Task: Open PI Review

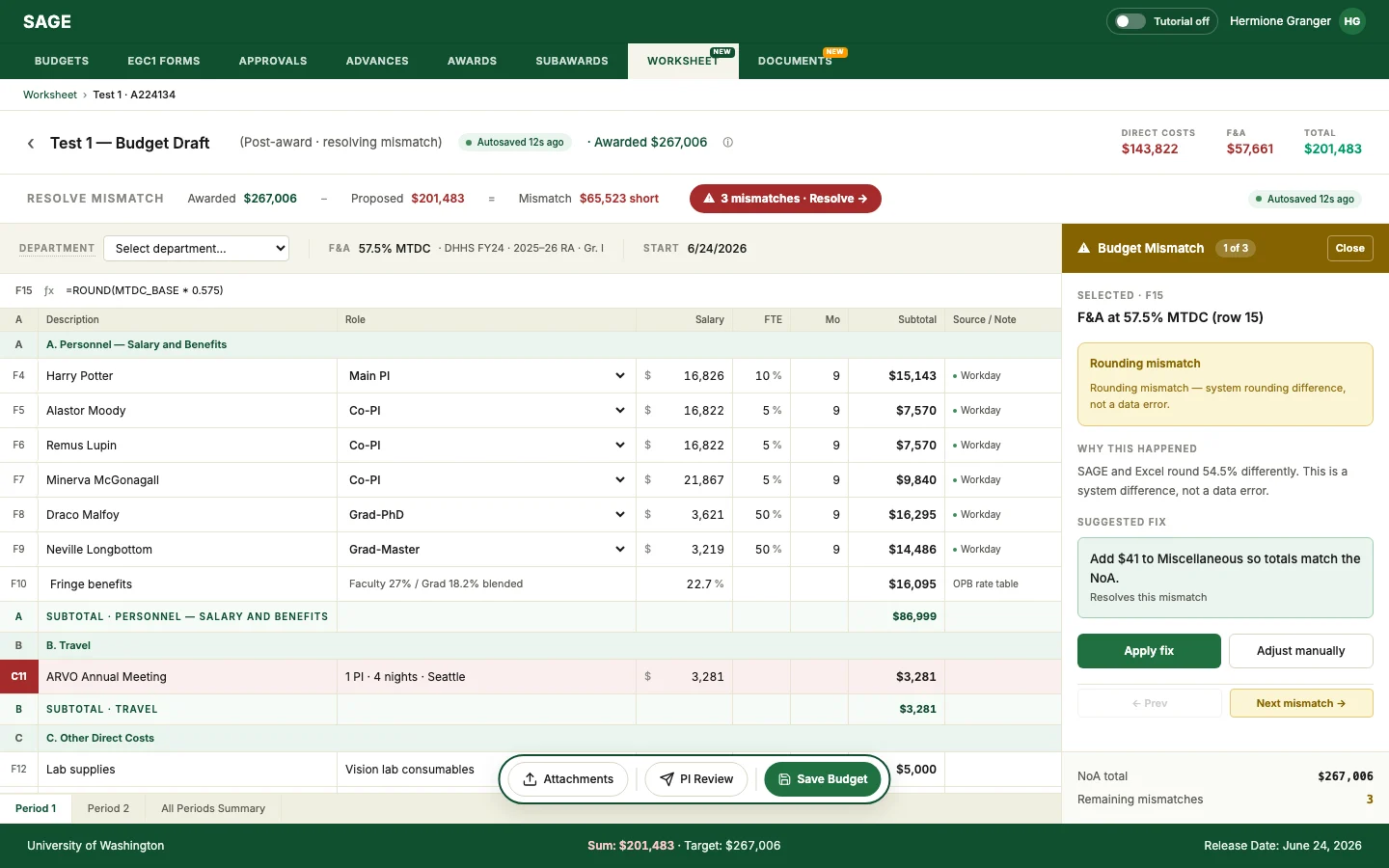Action: (x=696, y=779)
